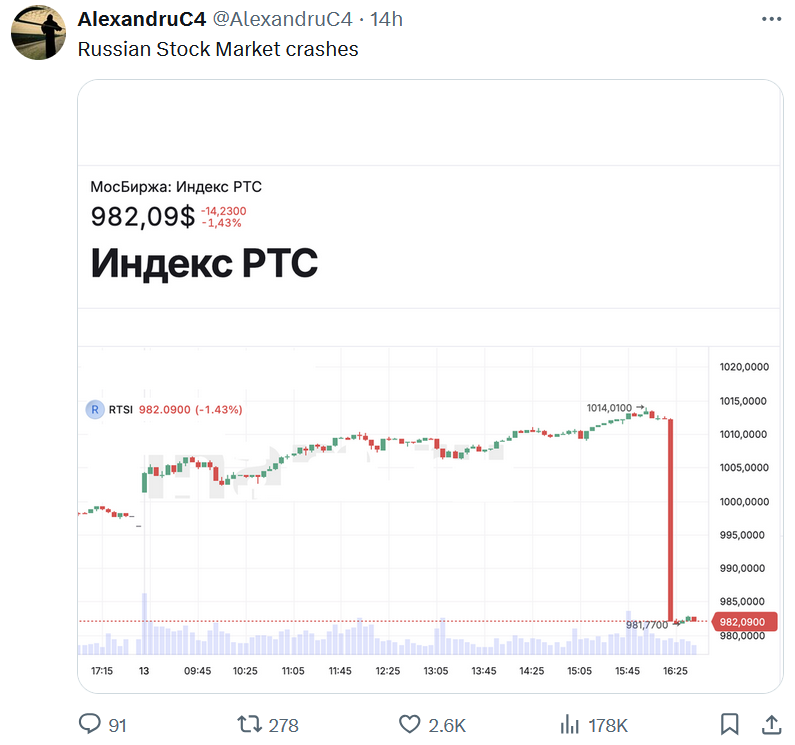Click the repost arrows icon
Screen dimensions: 795x745
(x=249, y=724)
